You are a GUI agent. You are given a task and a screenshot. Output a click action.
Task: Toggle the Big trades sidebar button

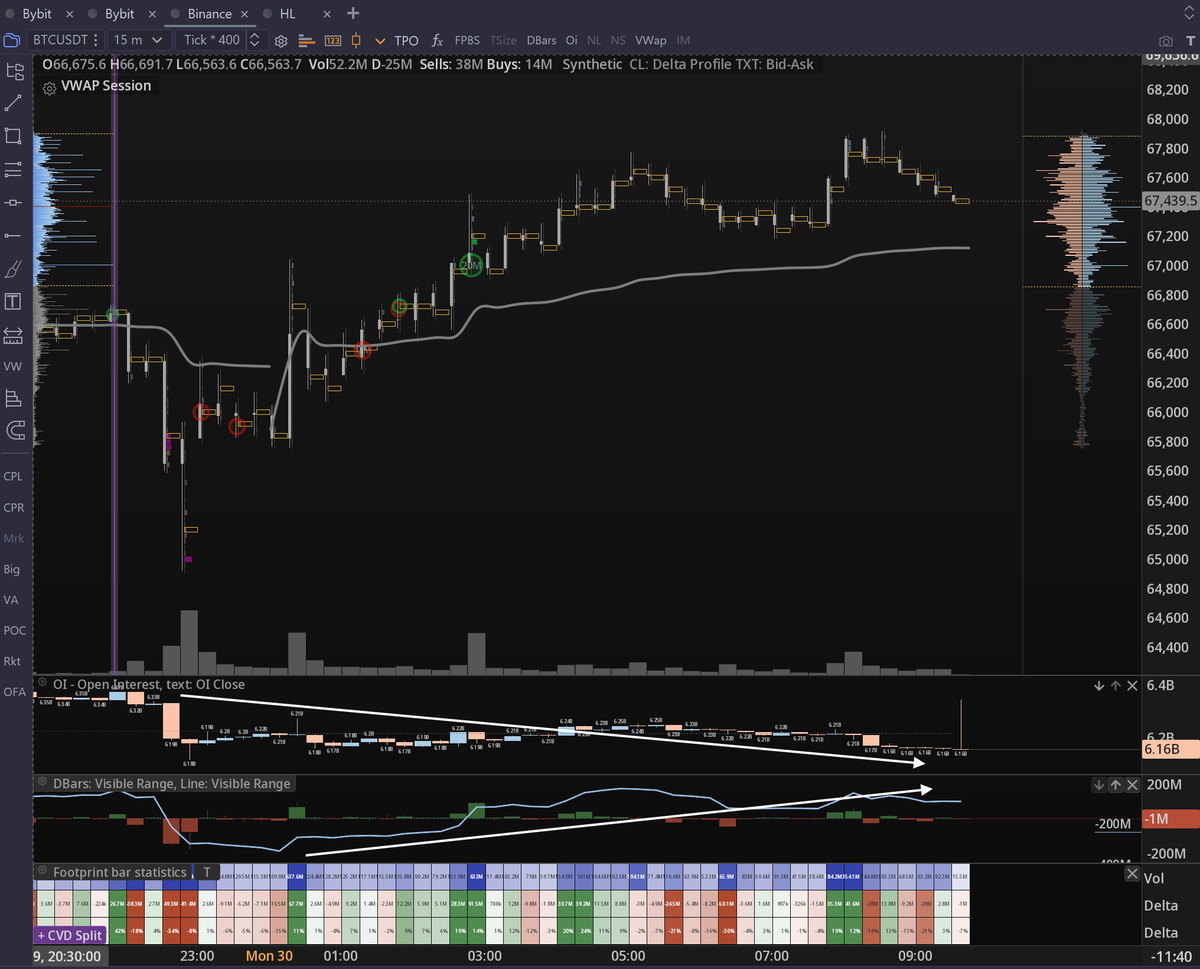pos(12,569)
